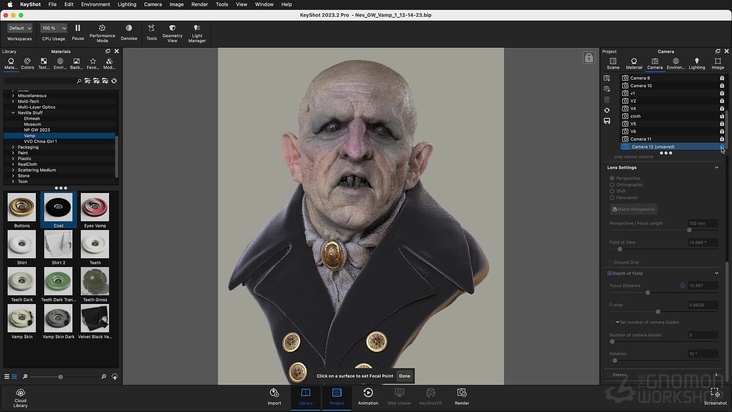Viewport: 732px width, 412px height.
Task: Select the Perspective lens radio button
Action: [x=612, y=177]
